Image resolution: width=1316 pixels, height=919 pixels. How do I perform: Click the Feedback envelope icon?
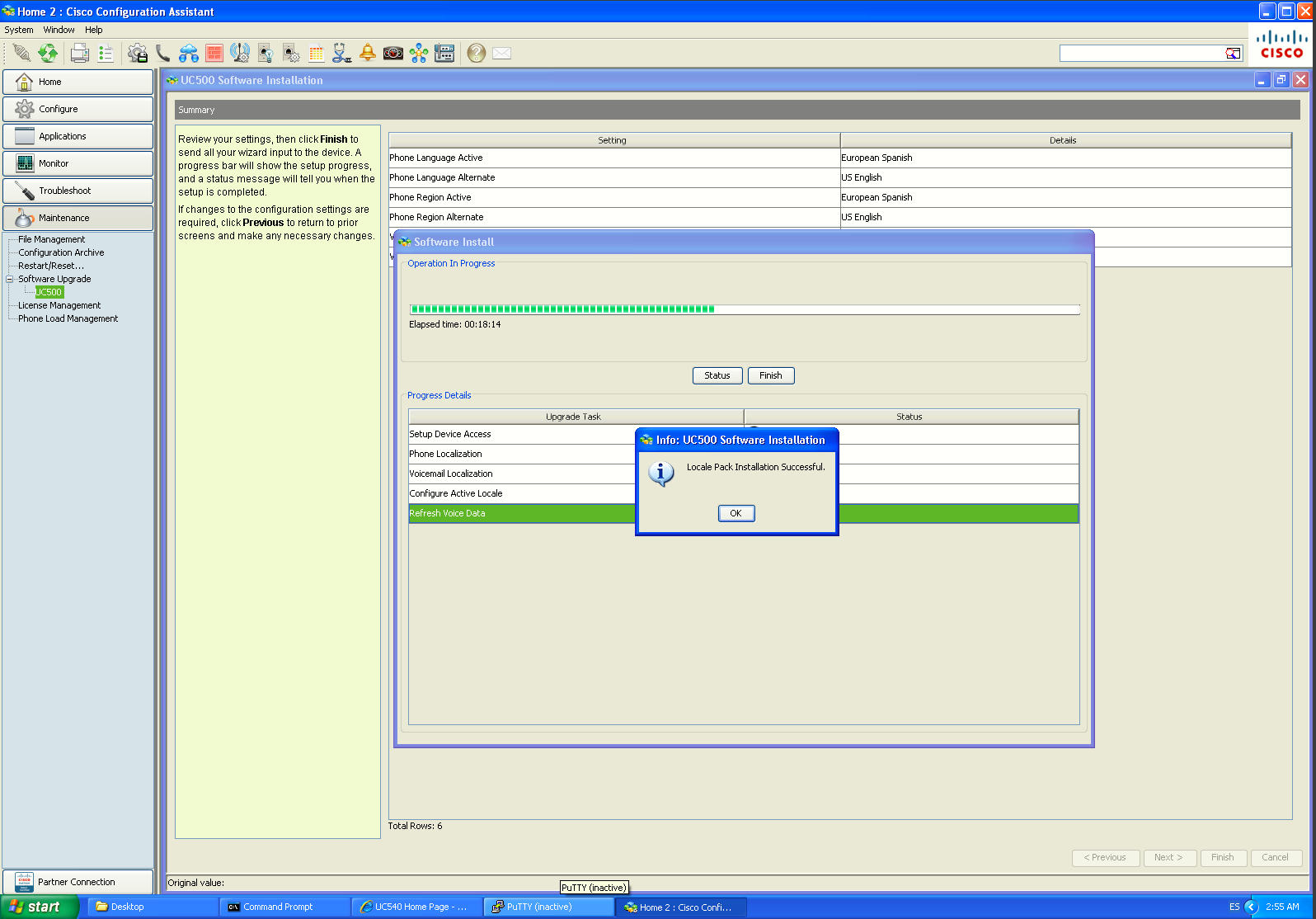501,54
